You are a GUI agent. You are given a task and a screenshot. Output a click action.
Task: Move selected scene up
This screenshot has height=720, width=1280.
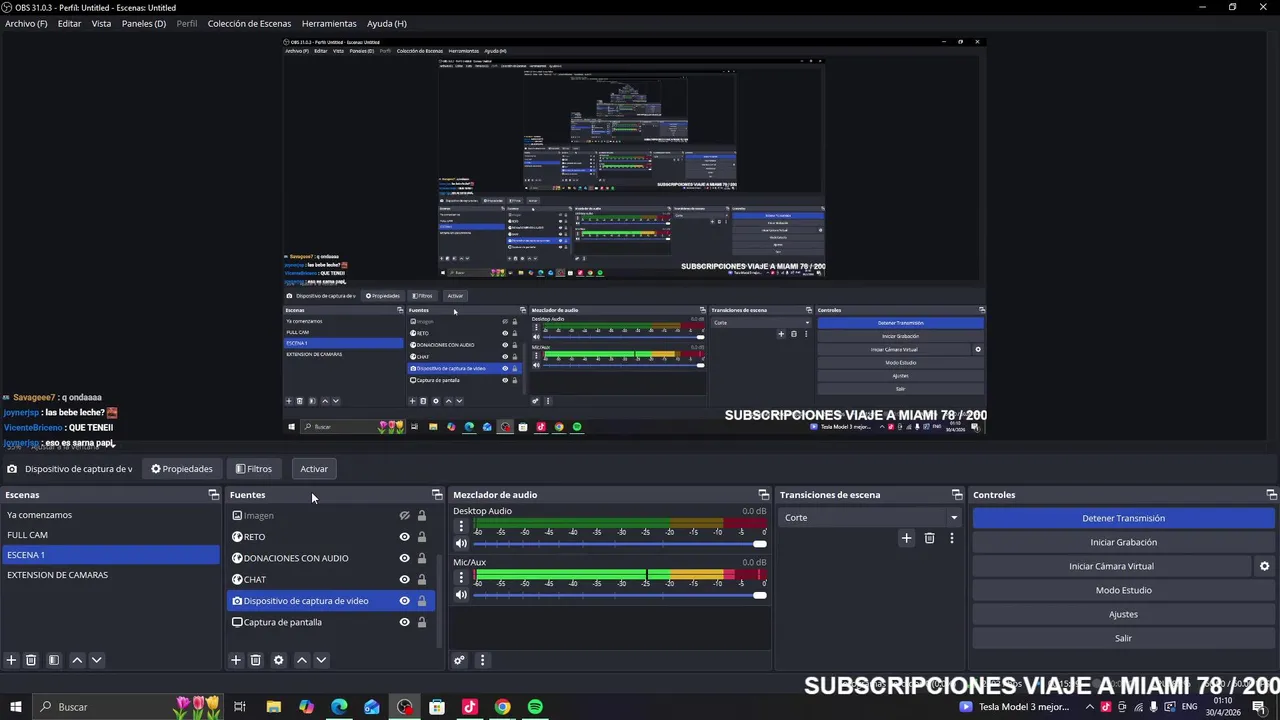[x=77, y=660]
